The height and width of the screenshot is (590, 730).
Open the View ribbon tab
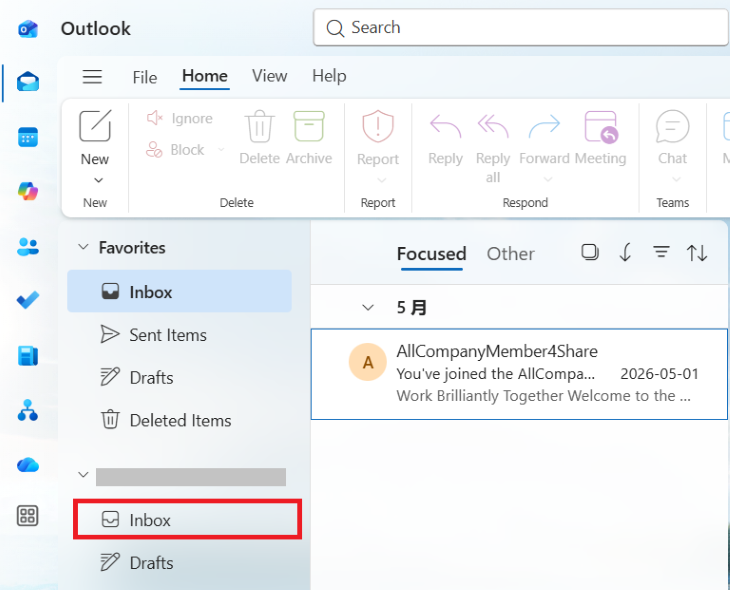click(270, 76)
